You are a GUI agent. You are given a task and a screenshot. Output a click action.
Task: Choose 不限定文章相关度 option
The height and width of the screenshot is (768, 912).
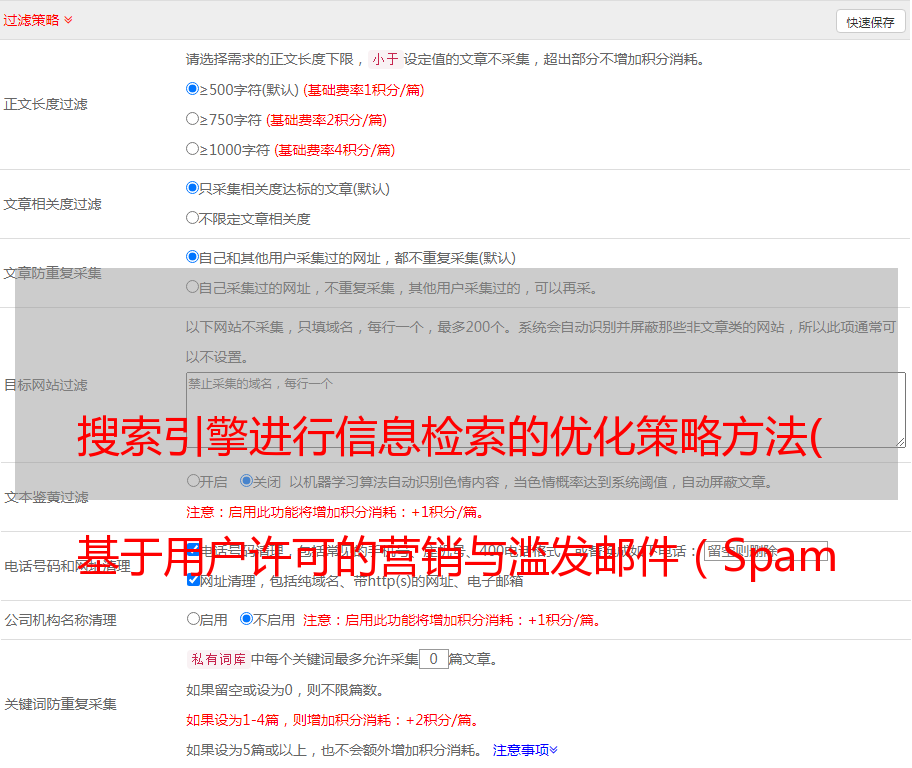point(192,218)
